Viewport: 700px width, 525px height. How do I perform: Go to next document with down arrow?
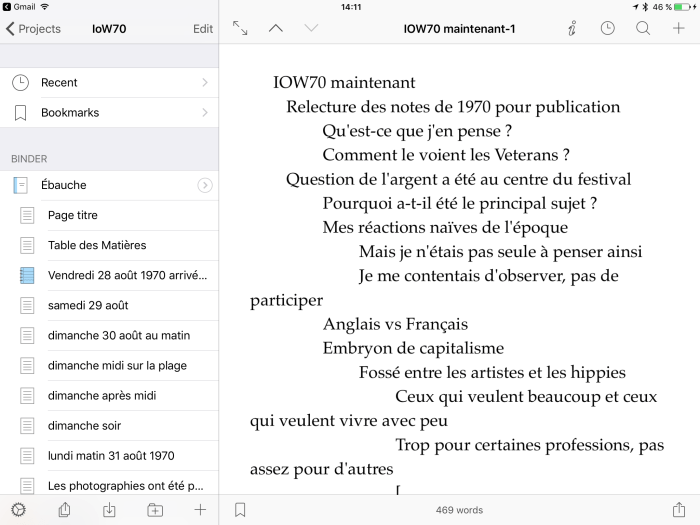311,29
